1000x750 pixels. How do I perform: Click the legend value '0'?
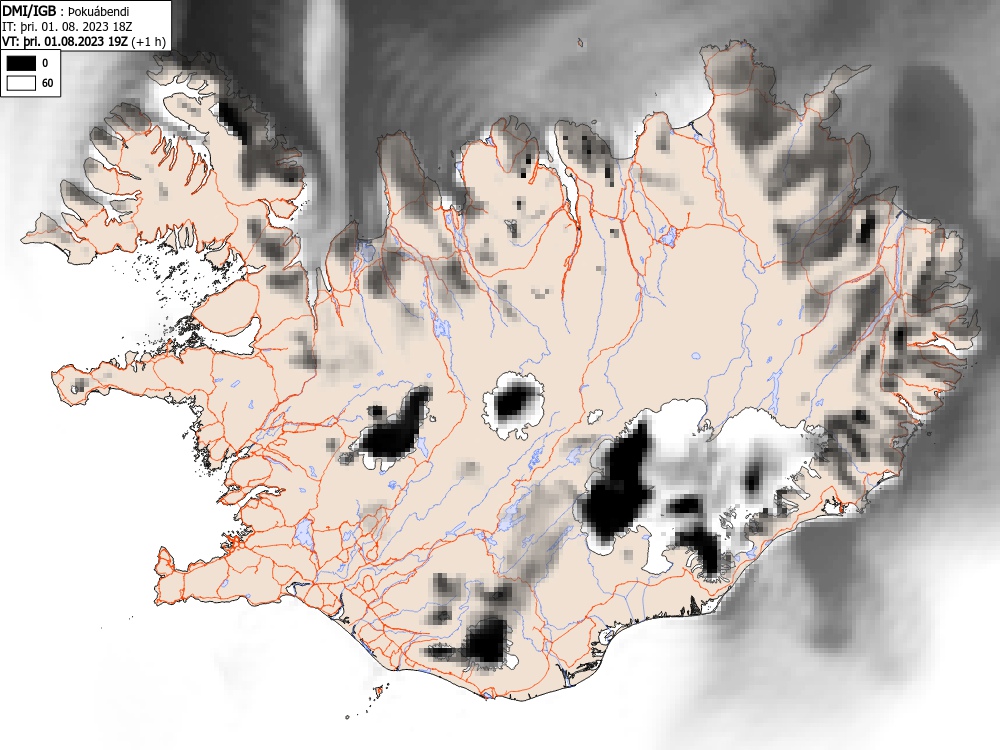pyautogui.click(x=45, y=63)
